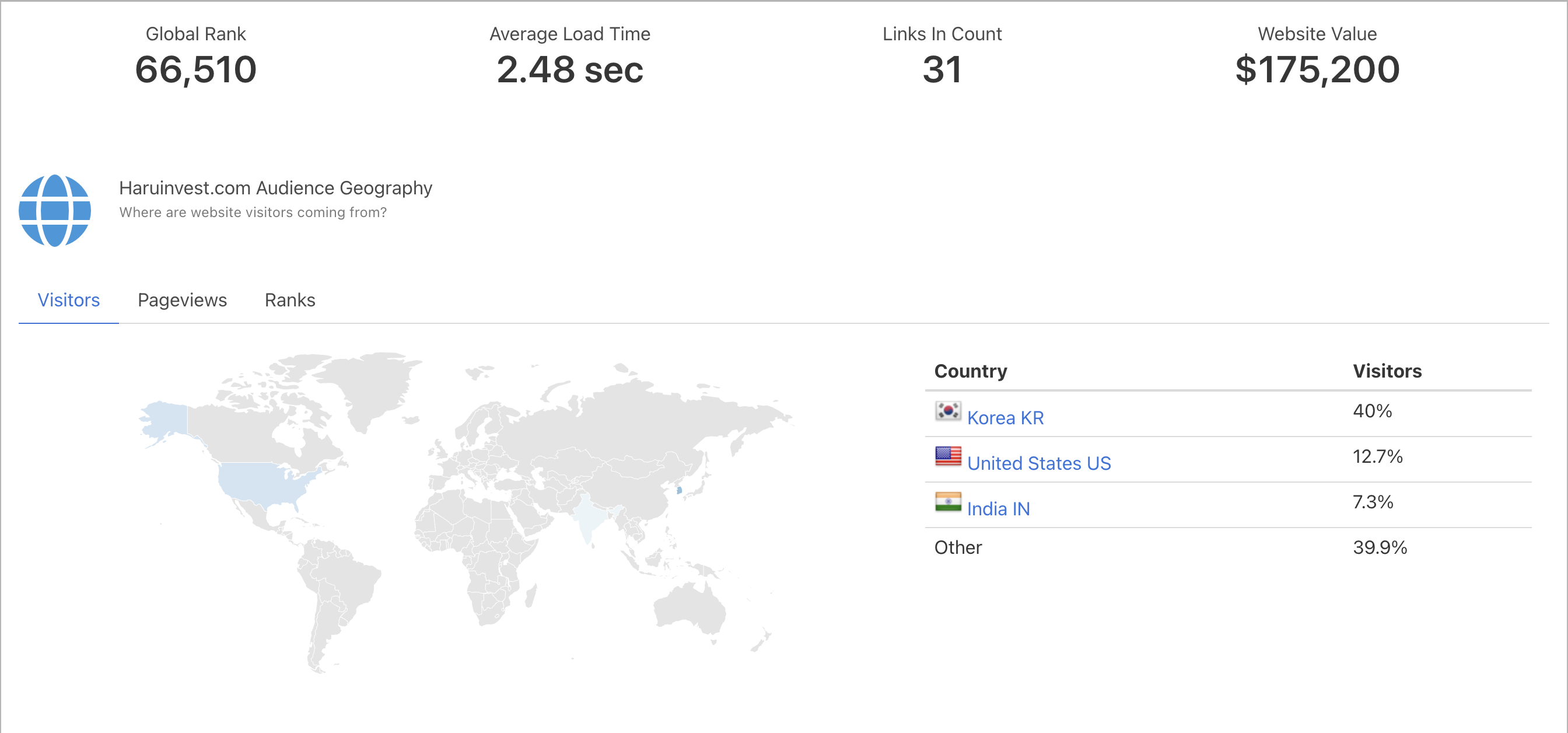This screenshot has height=733, width=1568.
Task: Open the Korea KR link
Action: pos(1005,418)
